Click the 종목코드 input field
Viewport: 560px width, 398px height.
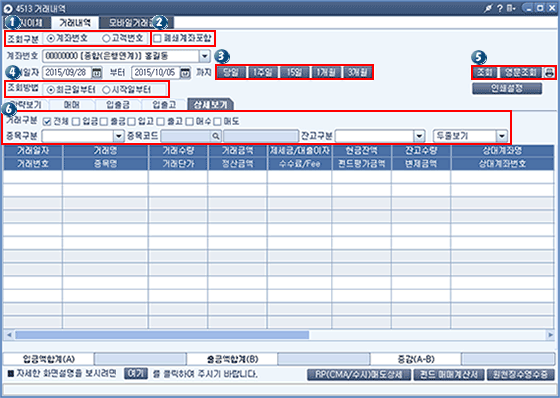pyautogui.click(x=186, y=136)
